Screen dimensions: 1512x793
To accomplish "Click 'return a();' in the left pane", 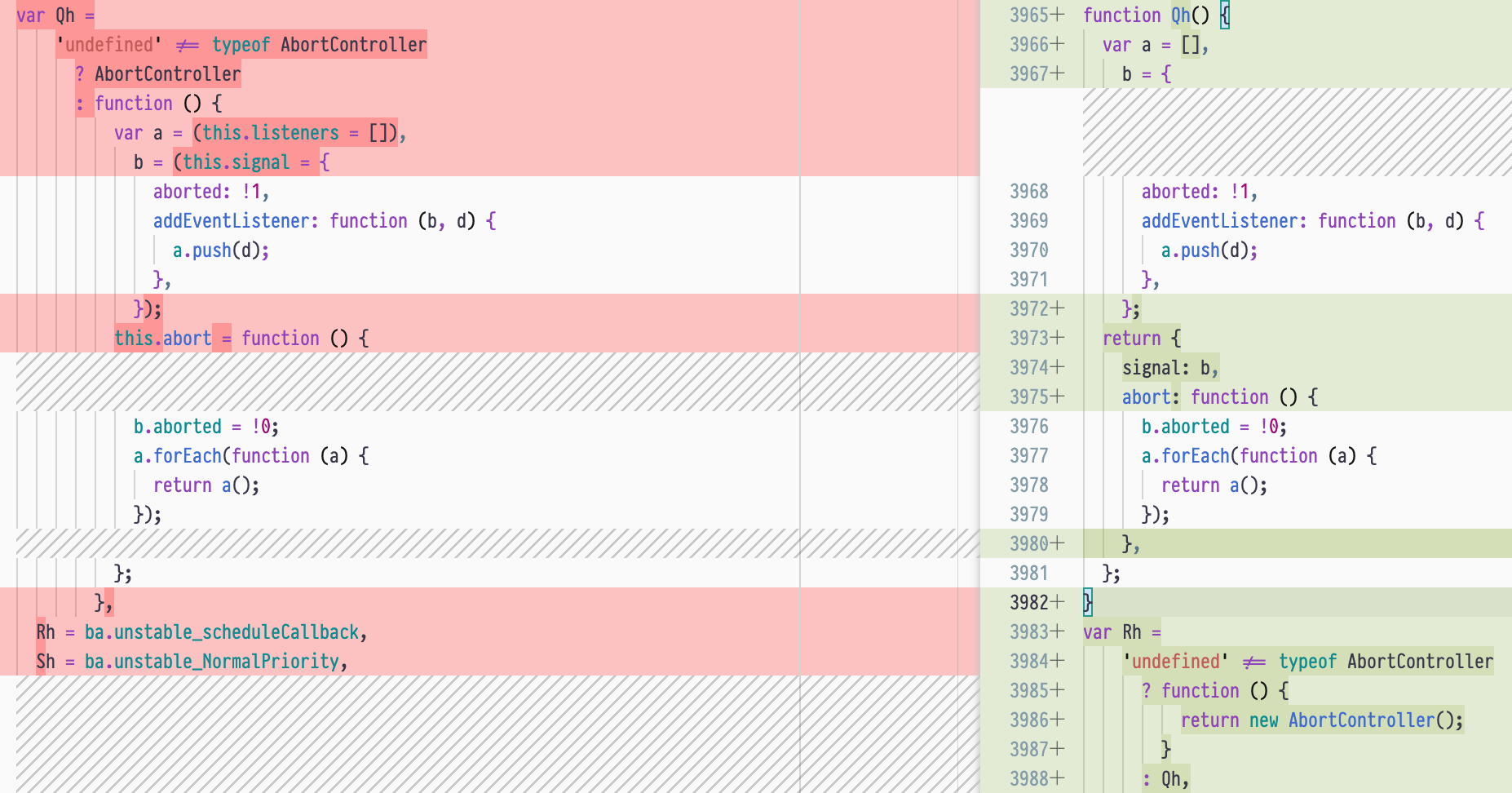I will point(206,485).
